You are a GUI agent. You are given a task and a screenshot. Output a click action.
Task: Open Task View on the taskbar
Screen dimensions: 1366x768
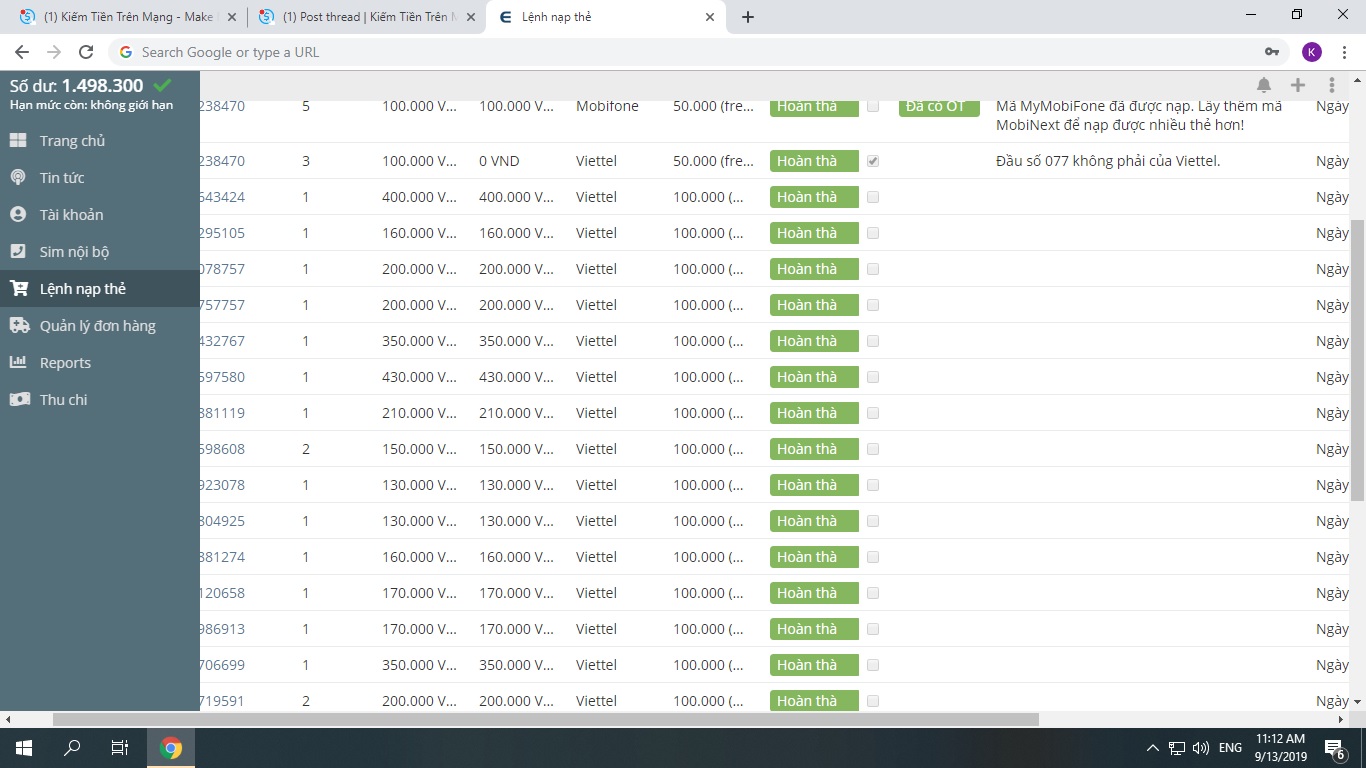pos(120,747)
